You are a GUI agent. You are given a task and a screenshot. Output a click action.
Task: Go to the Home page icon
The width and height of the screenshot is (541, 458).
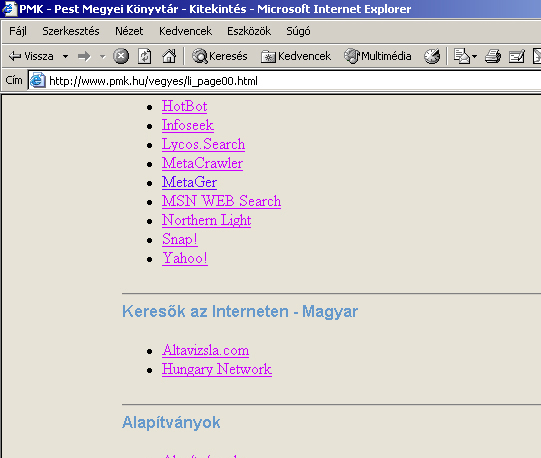coord(169,56)
